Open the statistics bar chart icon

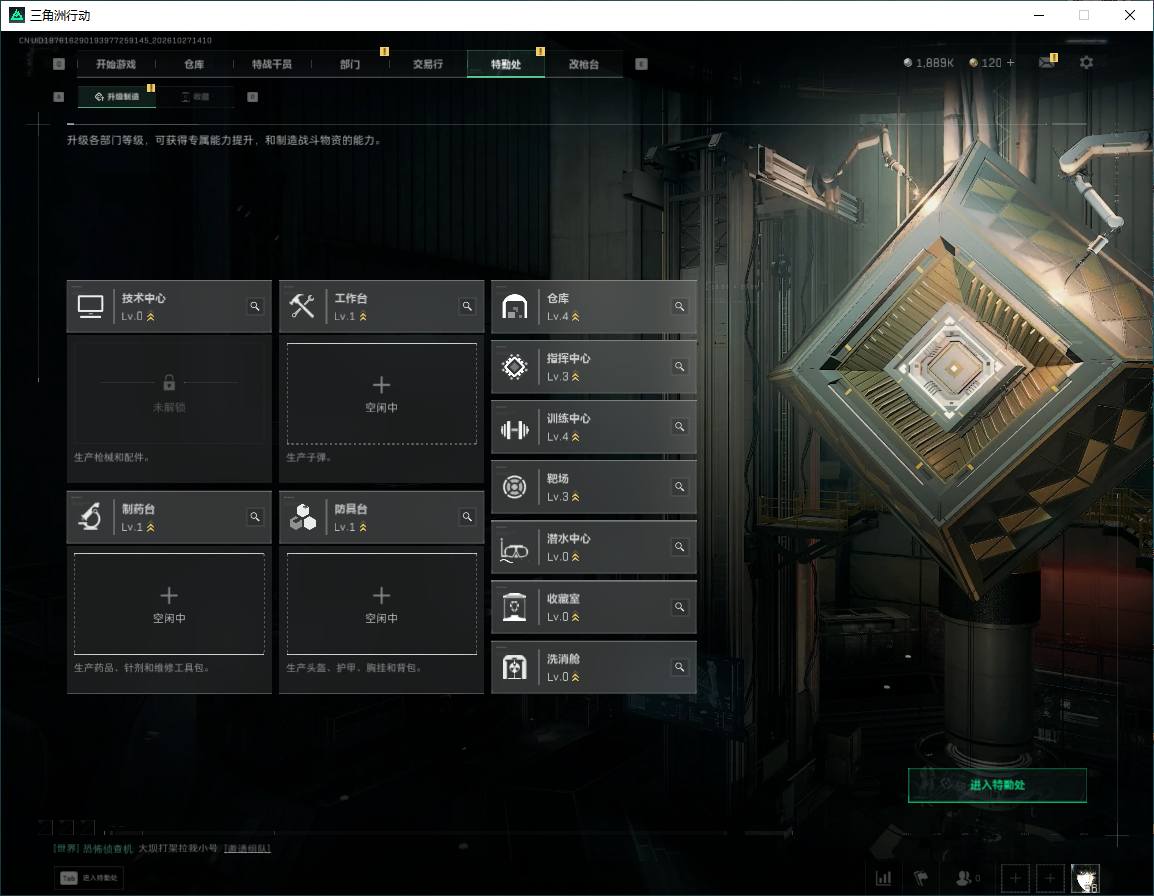click(x=883, y=878)
